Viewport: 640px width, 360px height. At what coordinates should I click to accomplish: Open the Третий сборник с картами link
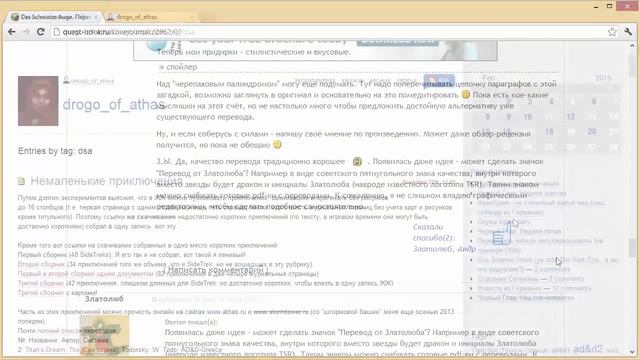pyautogui.click(x=58, y=293)
